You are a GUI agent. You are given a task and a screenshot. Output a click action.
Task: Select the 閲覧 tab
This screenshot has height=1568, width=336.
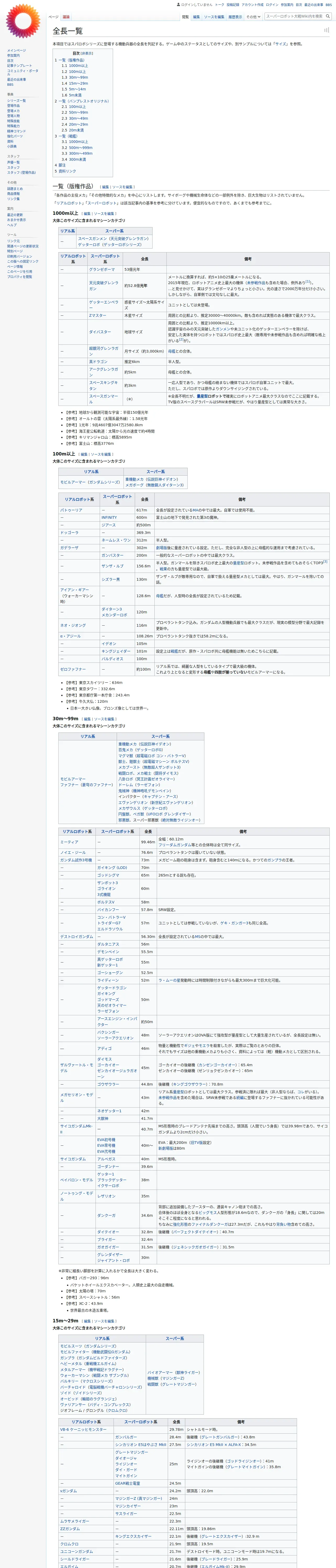tap(185, 17)
